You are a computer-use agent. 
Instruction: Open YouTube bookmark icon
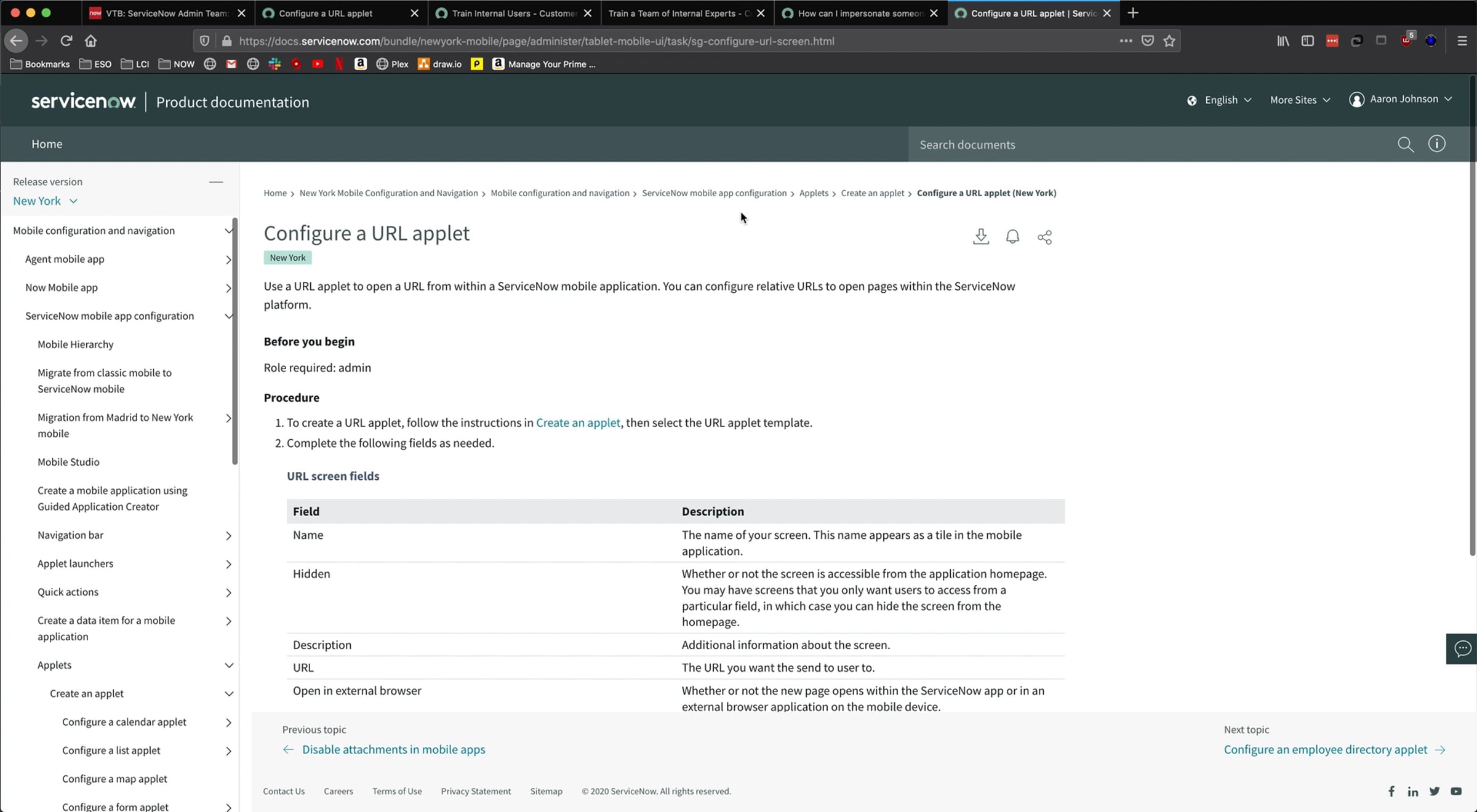(x=318, y=64)
